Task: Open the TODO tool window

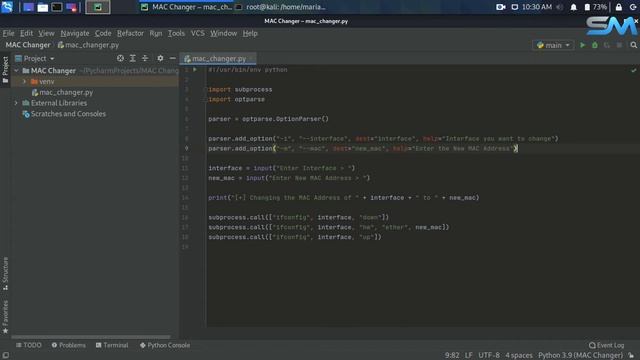Action: pyautogui.click(x=29, y=345)
